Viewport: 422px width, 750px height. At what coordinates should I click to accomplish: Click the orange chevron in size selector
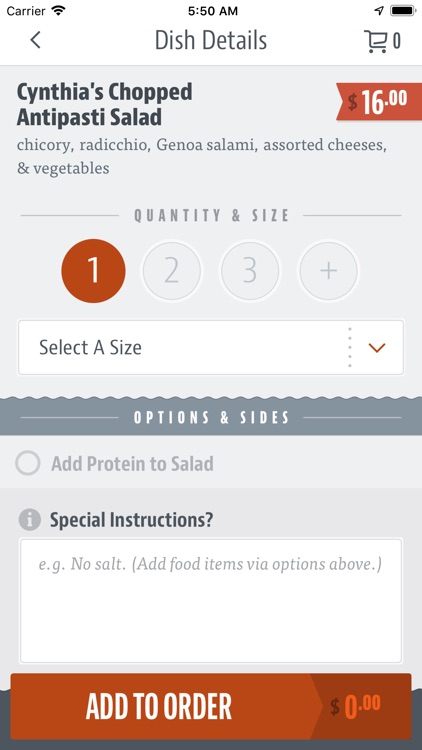coord(377,348)
